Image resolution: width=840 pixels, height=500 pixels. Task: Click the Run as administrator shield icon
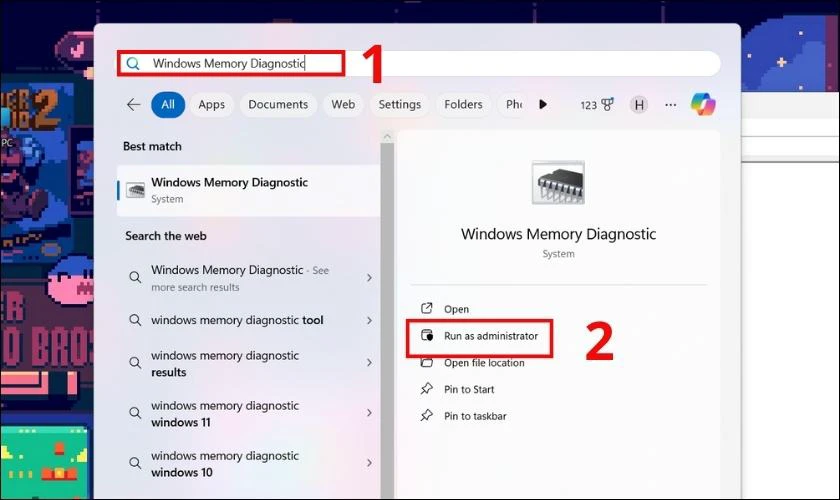tap(427, 335)
